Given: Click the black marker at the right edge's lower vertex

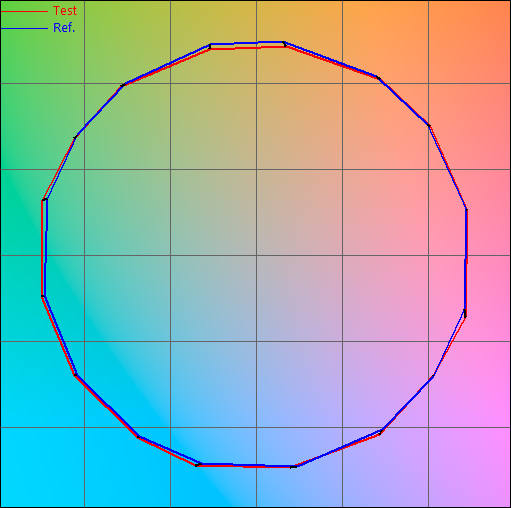Looking at the screenshot, I should 465,313.
